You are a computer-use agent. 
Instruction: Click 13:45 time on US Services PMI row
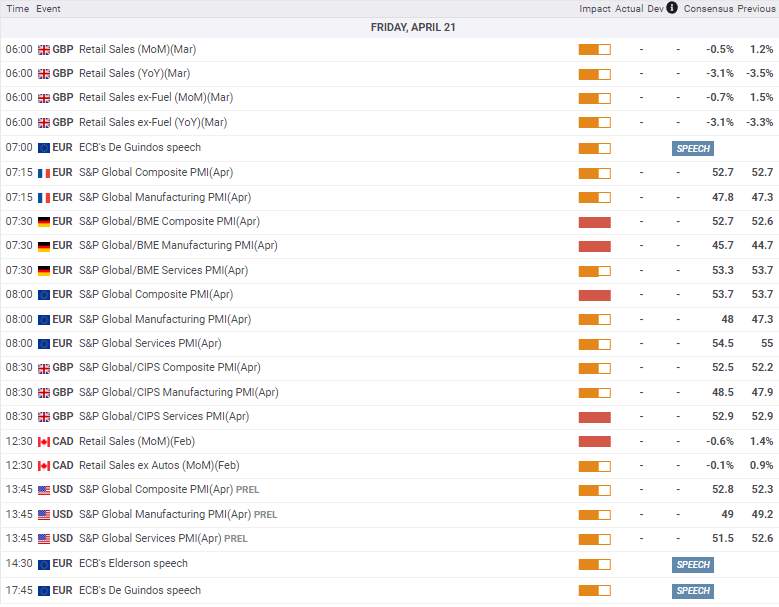(x=19, y=538)
